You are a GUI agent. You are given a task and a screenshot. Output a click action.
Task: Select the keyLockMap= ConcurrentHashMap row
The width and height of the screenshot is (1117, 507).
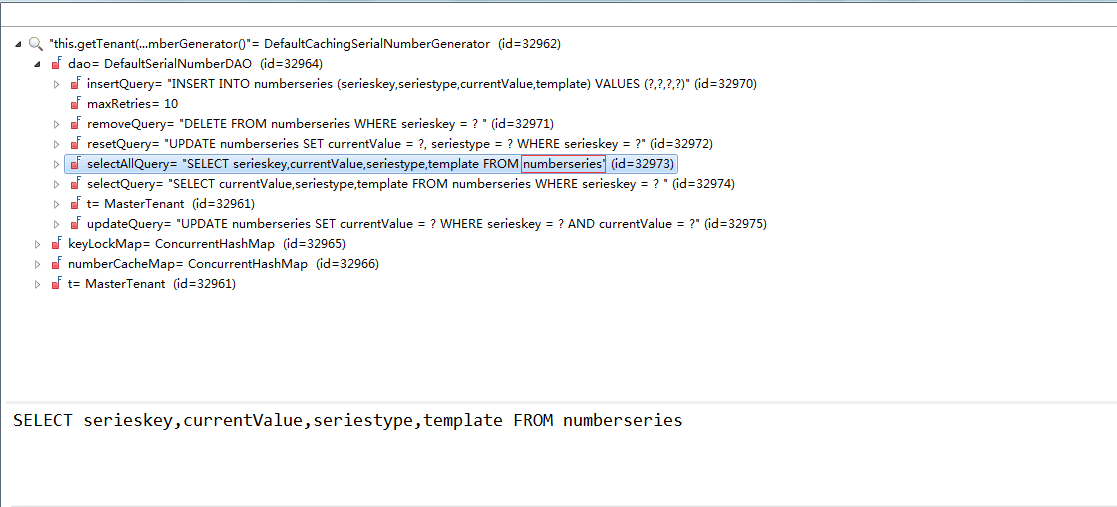click(207, 244)
